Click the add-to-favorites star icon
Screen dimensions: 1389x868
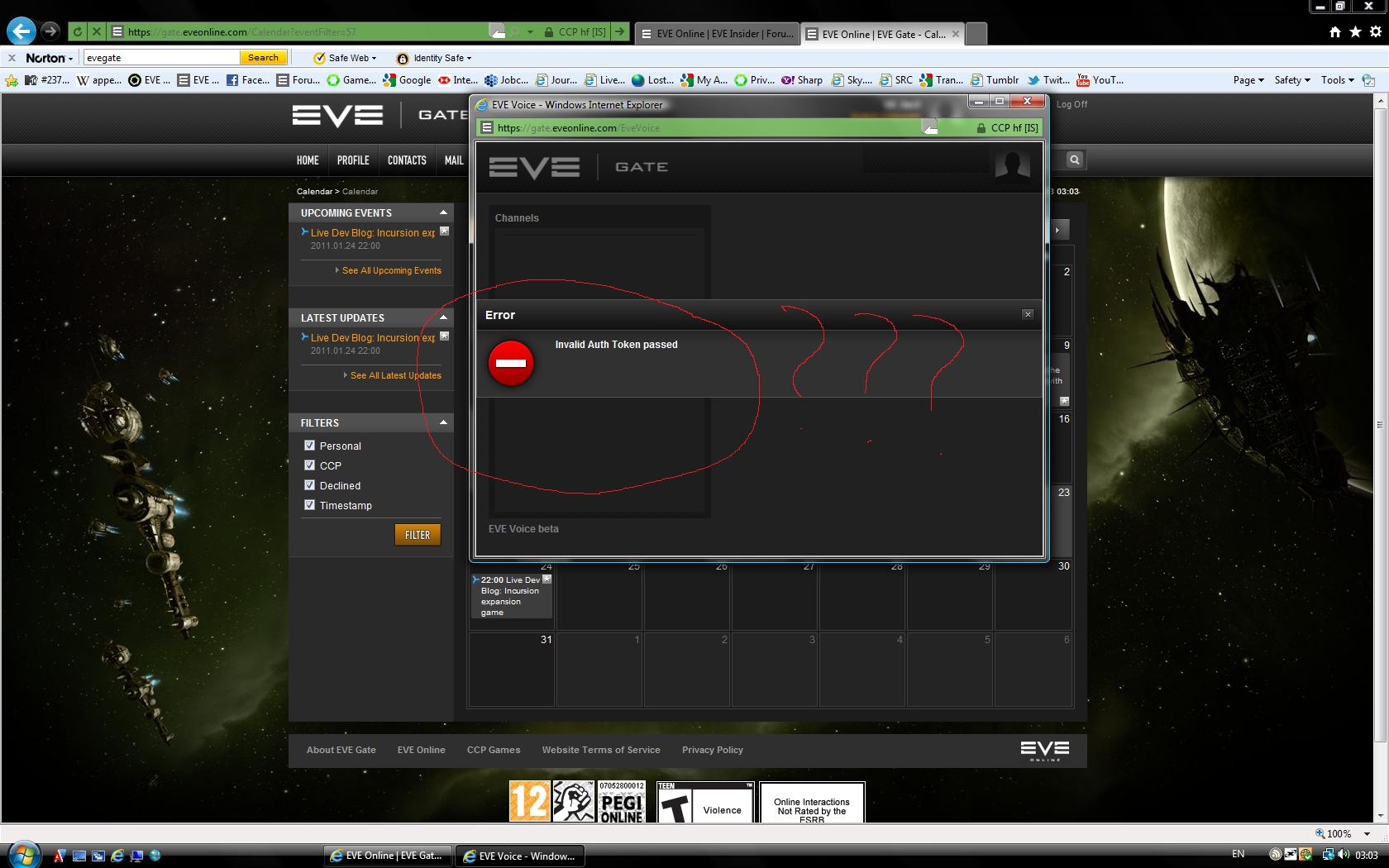[12, 80]
